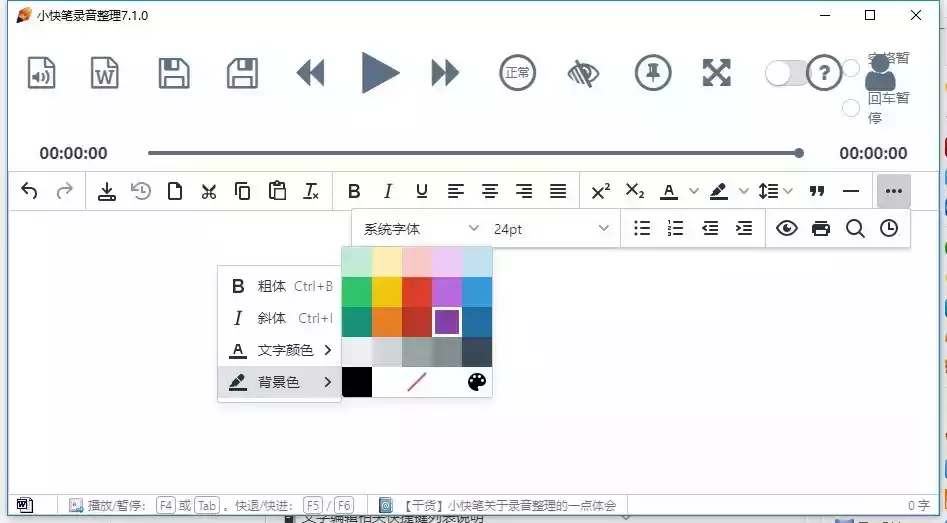The image size is (947, 523).
Task: Decrease indent
Action: coord(710,228)
